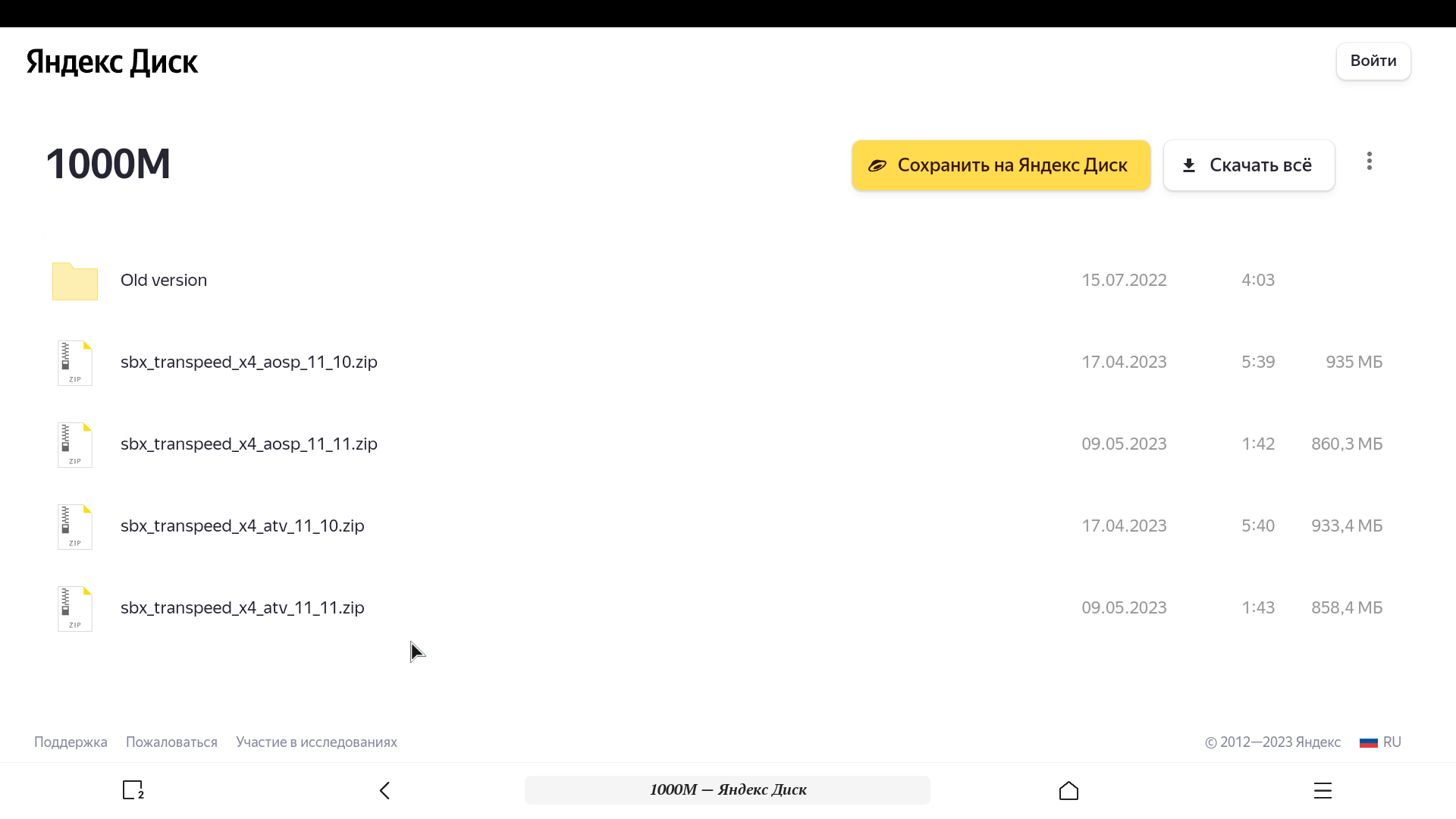Click zip icon of sbx_transpeed_x4_aosp_11_10.zip
The height and width of the screenshot is (819, 1456).
pyautogui.click(x=75, y=362)
